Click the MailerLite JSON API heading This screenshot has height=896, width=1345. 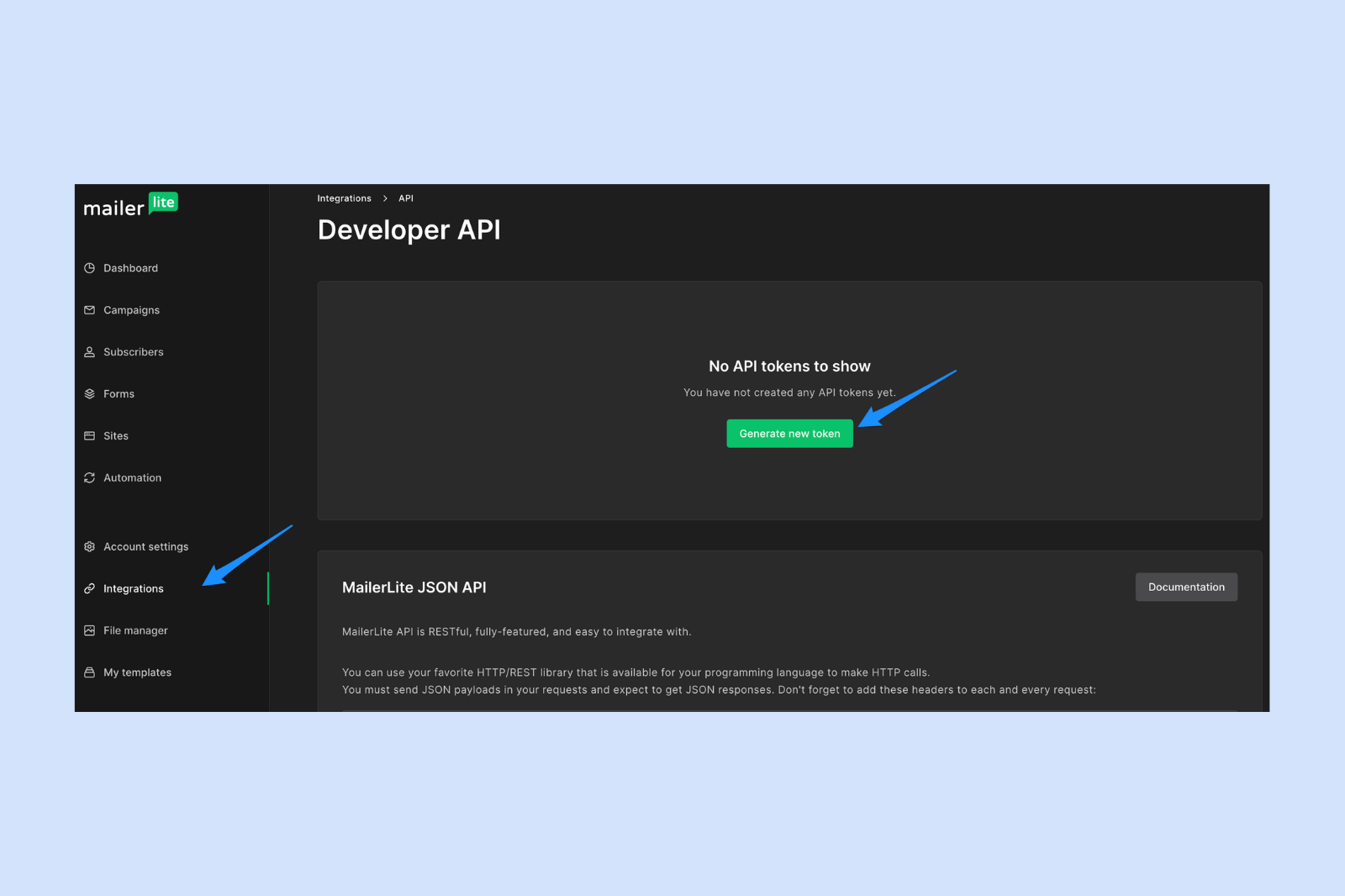pyautogui.click(x=414, y=588)
